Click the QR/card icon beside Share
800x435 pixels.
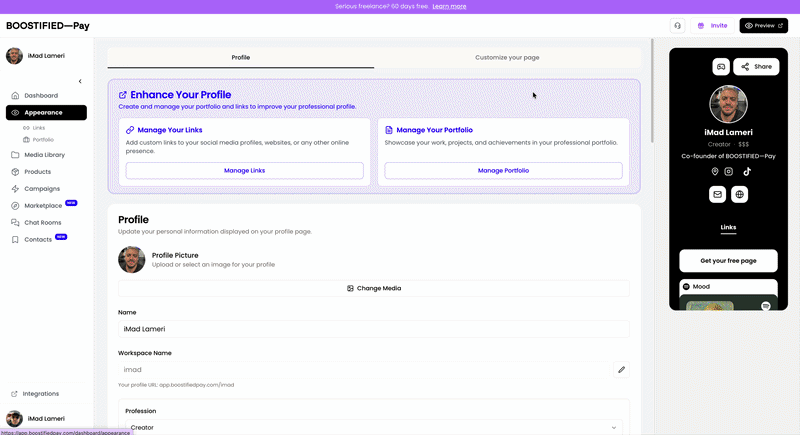tap(721, 67)
